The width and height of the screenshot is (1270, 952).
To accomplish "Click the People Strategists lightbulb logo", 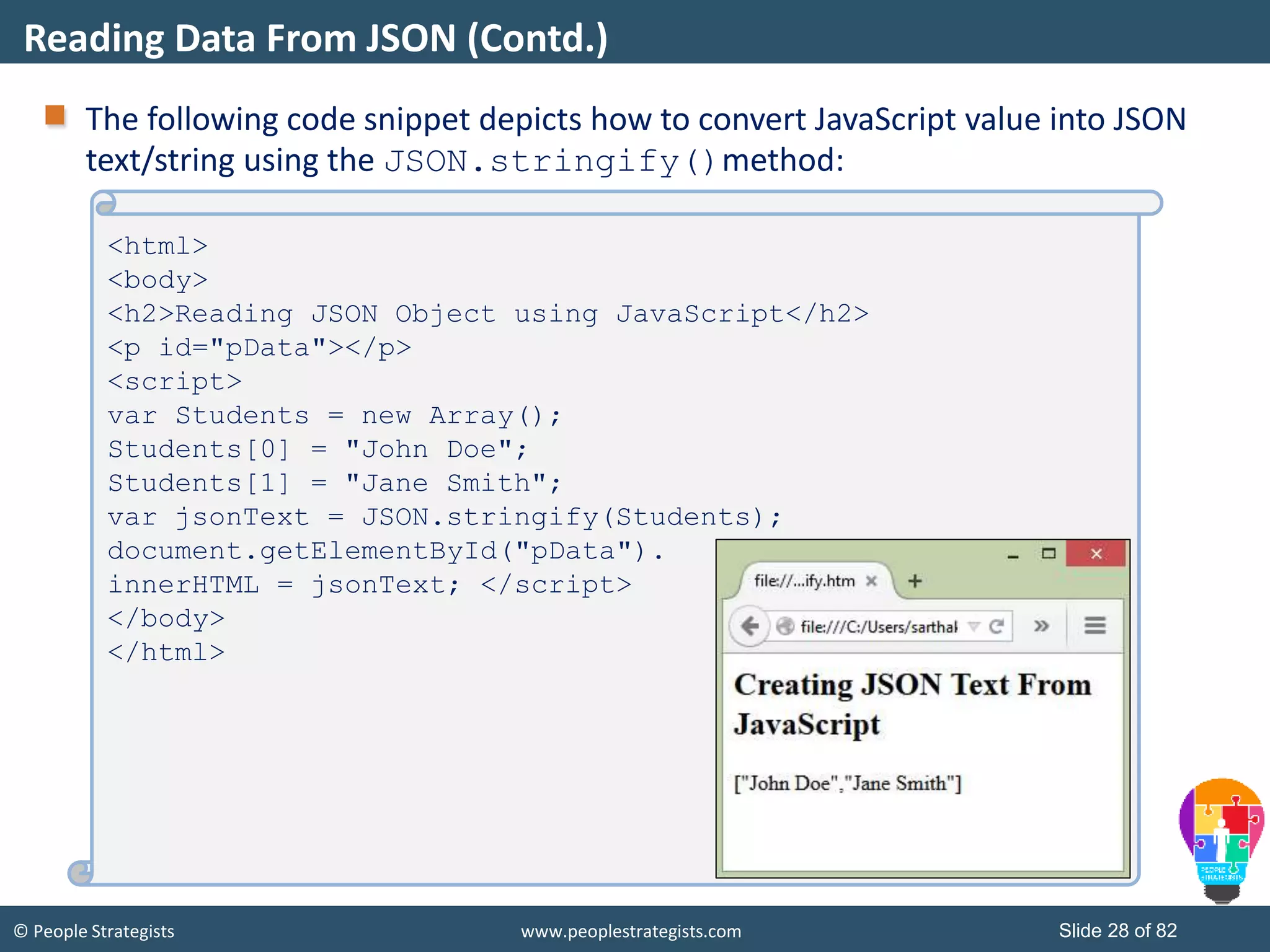I will pos(1221,840).
